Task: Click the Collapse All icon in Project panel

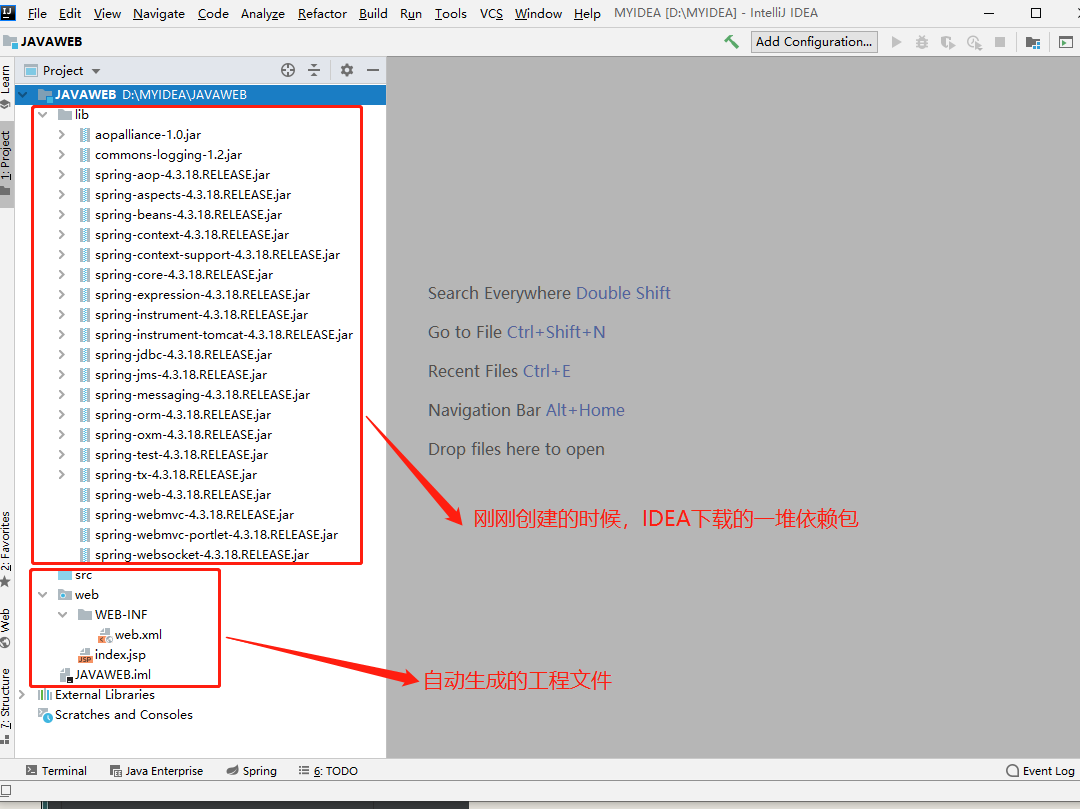Action: click(x=314, y=70)
